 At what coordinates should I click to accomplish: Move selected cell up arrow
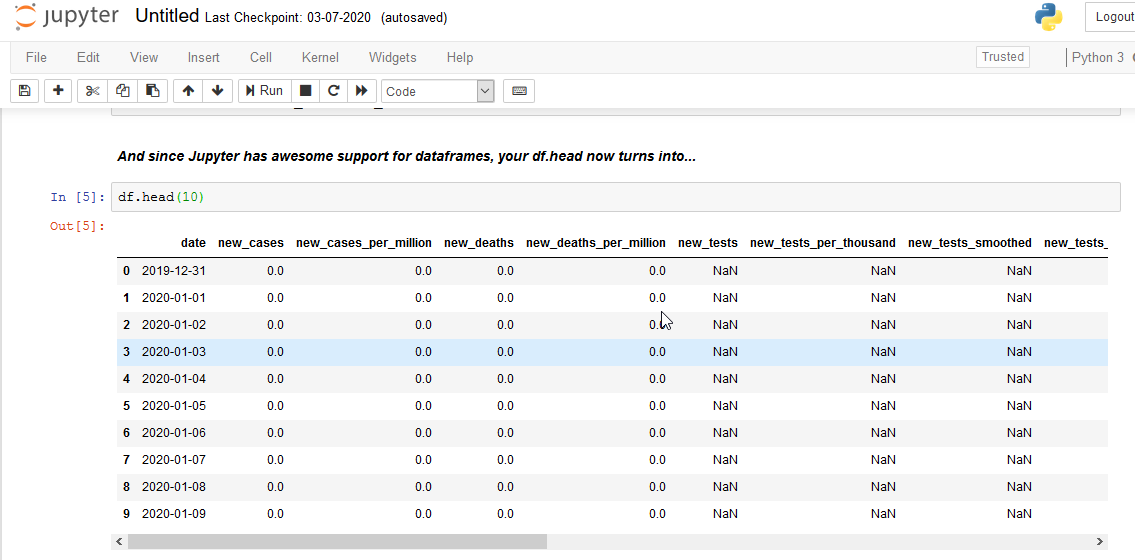click(188, 91)
